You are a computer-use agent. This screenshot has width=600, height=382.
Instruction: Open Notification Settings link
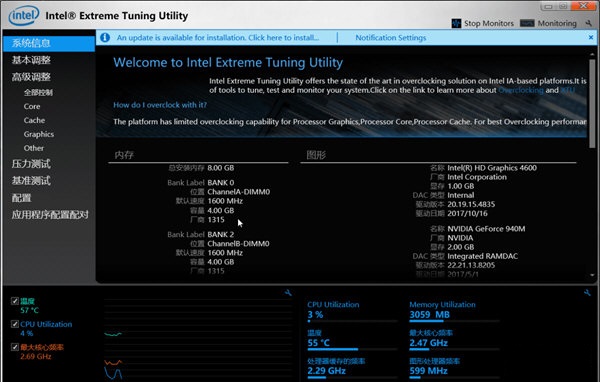391,38
